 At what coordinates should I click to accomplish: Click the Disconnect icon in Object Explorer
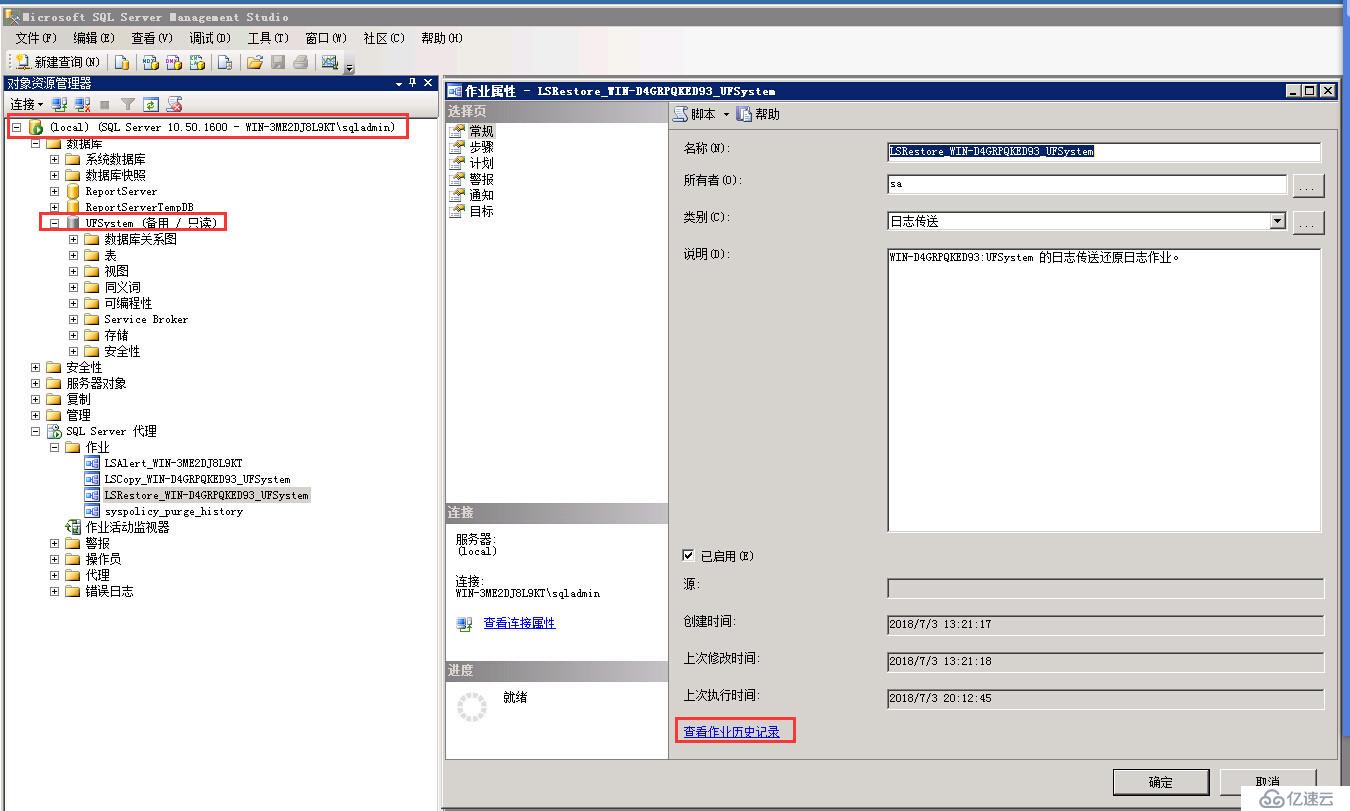coord(83,104)
